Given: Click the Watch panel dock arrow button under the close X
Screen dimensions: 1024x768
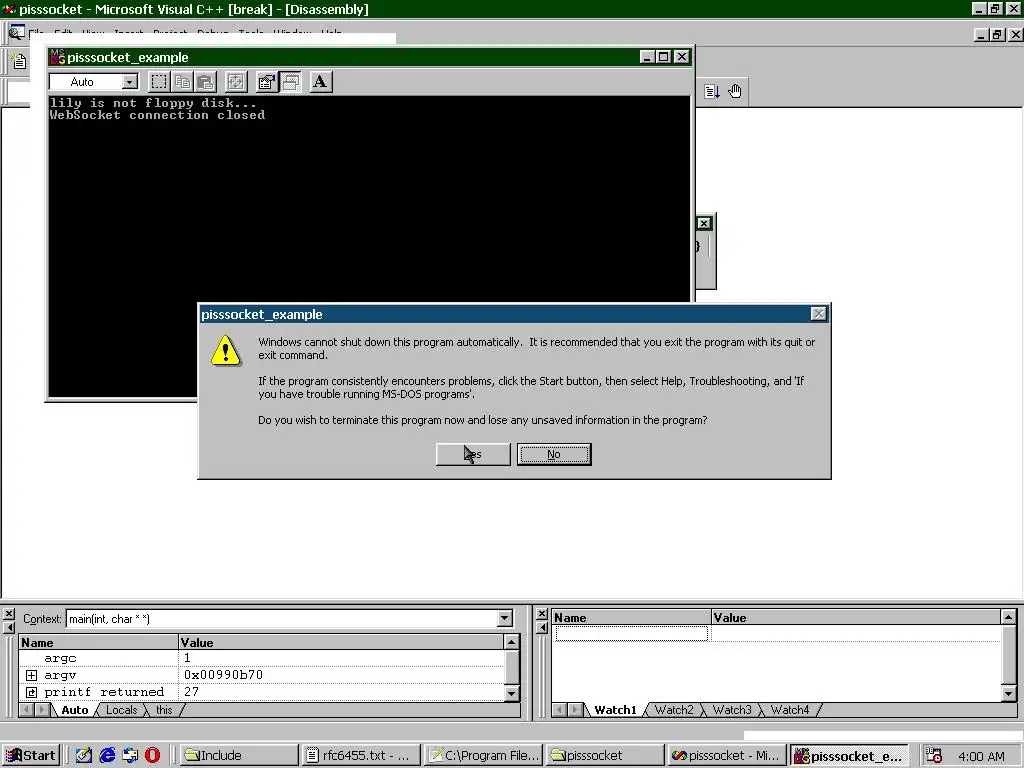Looking at the screenshot, I should 541,628.
